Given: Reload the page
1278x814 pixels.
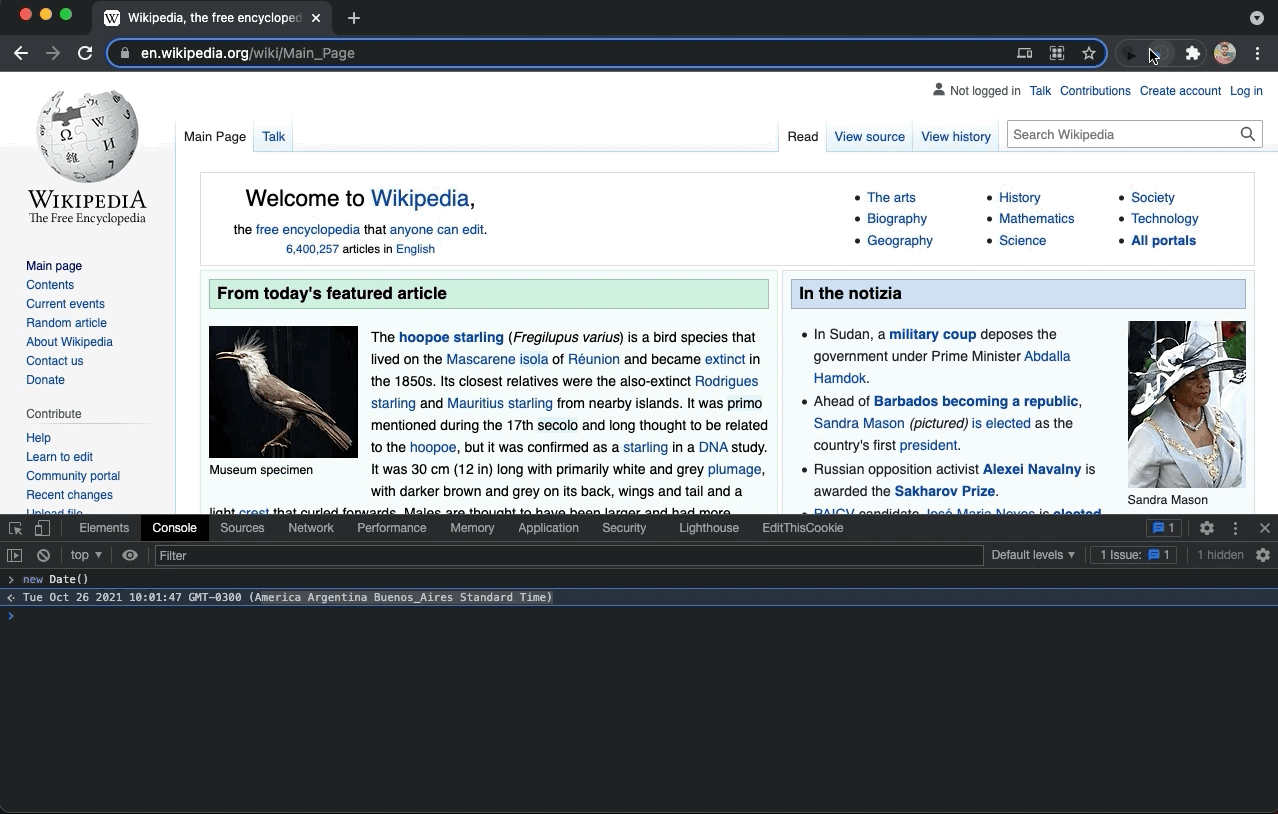Looking at the screenshot, I should [x=85, y=53].
